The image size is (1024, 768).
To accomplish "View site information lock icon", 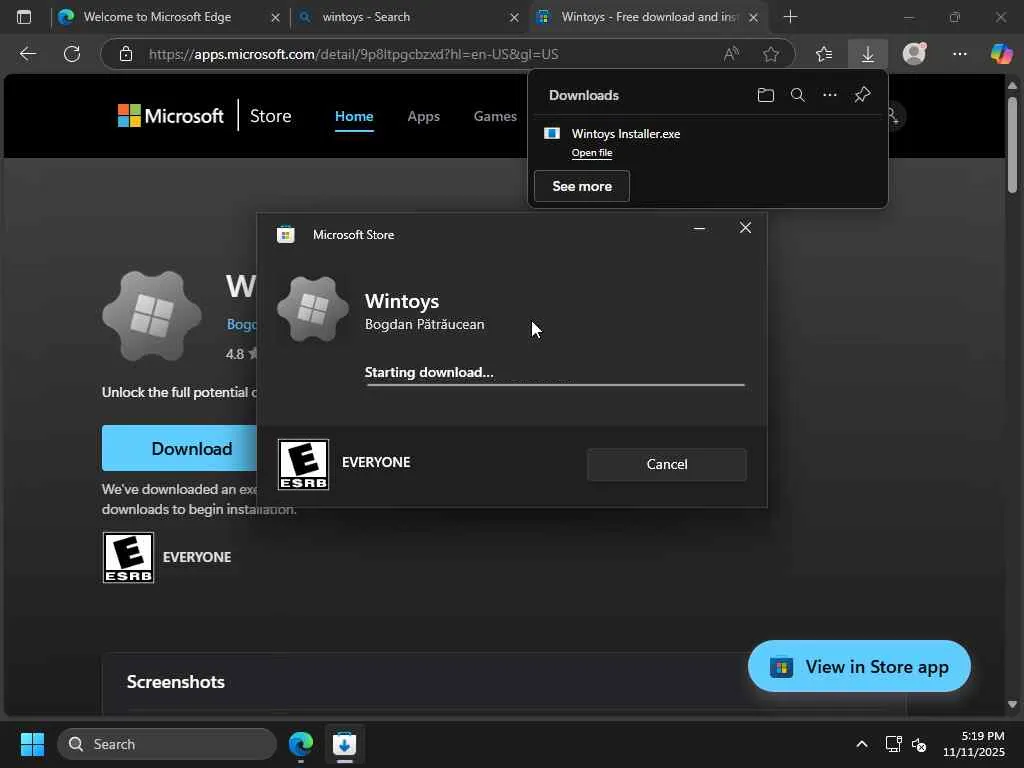I will [126, 54].
